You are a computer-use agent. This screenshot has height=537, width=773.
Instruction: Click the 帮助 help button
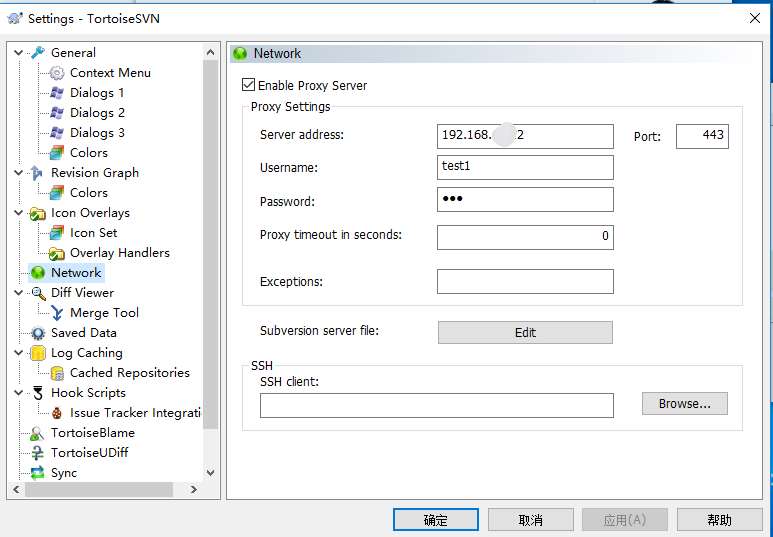tap(719, 520)
